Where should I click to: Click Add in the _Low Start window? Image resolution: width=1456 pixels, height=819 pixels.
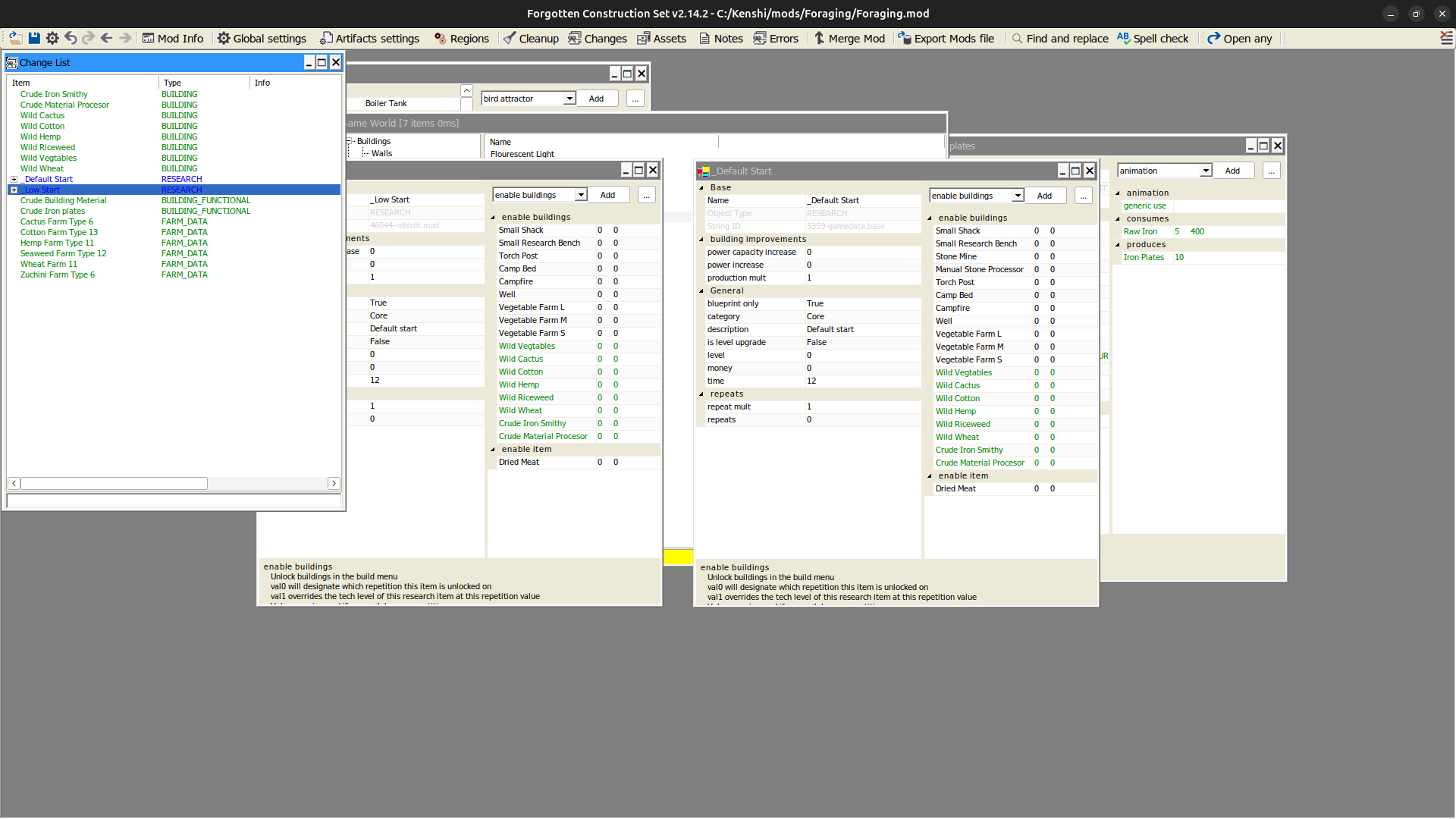tap(608, 195)
